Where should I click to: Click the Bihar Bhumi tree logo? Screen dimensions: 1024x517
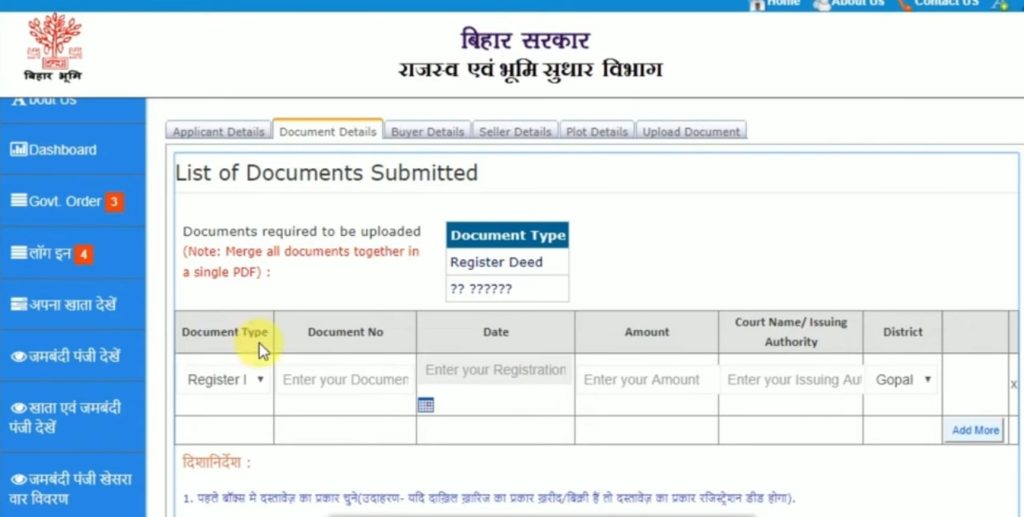click(x=54, y=47)
